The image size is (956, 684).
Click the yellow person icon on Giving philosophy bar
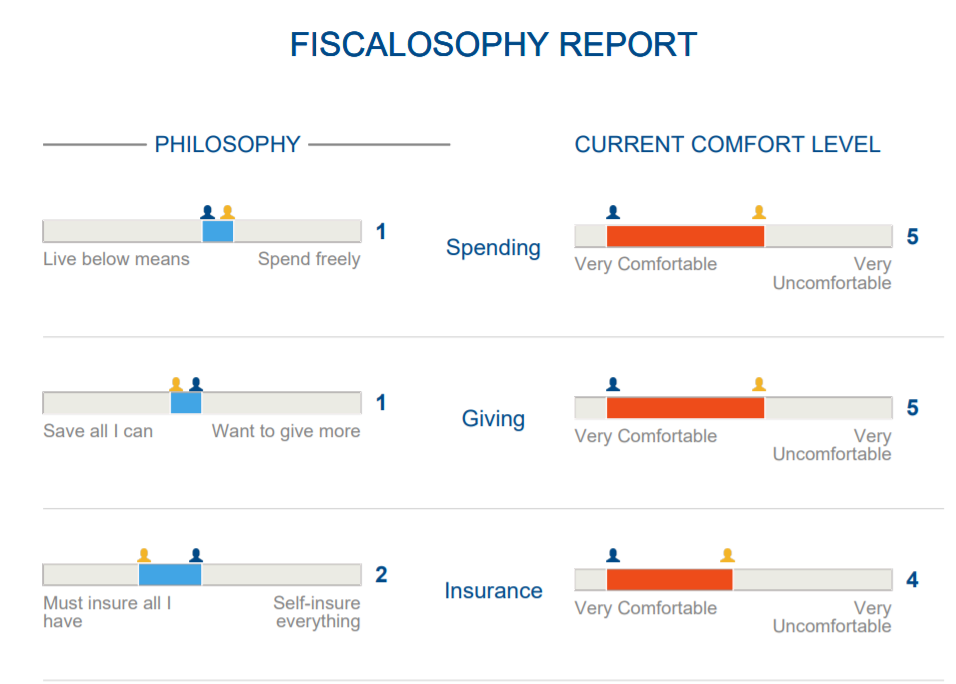coord(176,384)
